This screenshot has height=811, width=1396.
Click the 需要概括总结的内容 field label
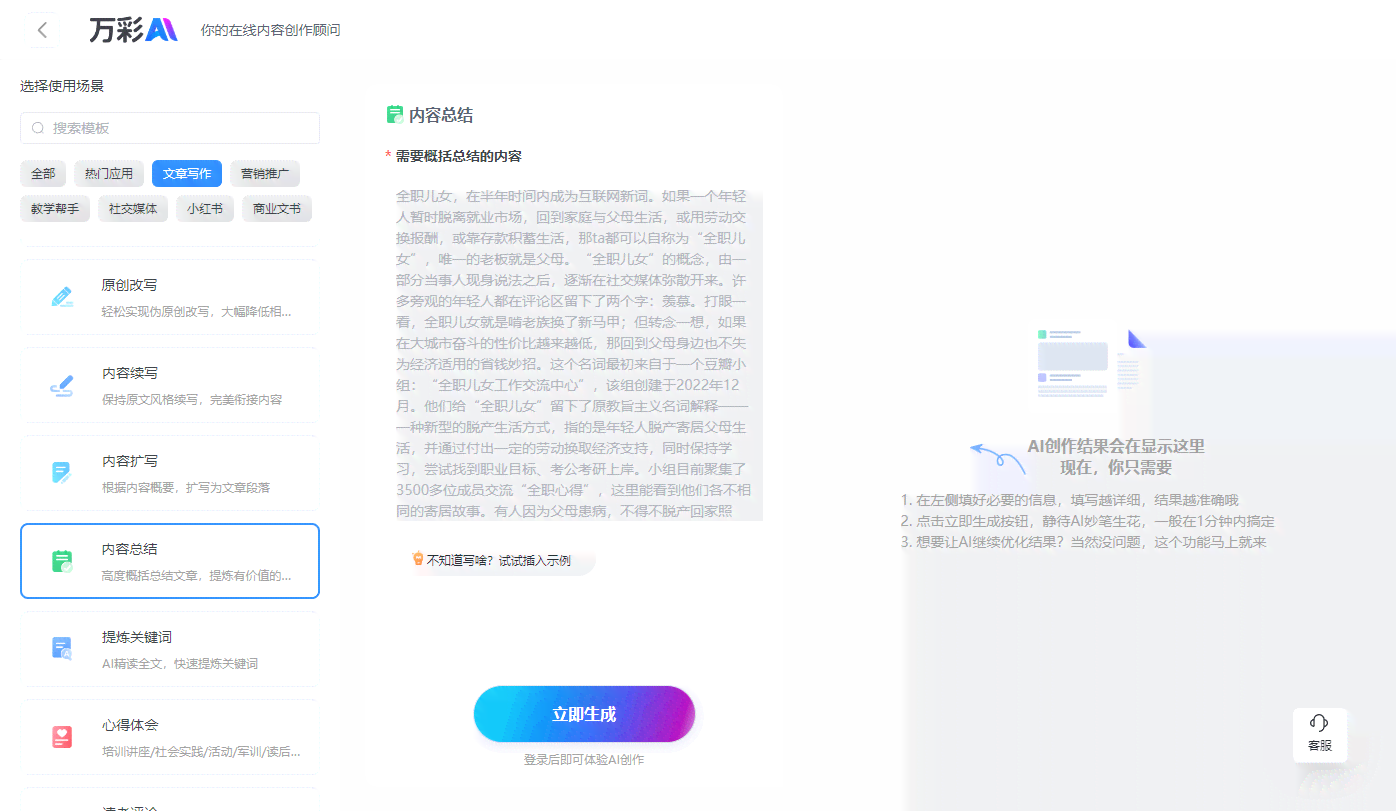[459, 156]
